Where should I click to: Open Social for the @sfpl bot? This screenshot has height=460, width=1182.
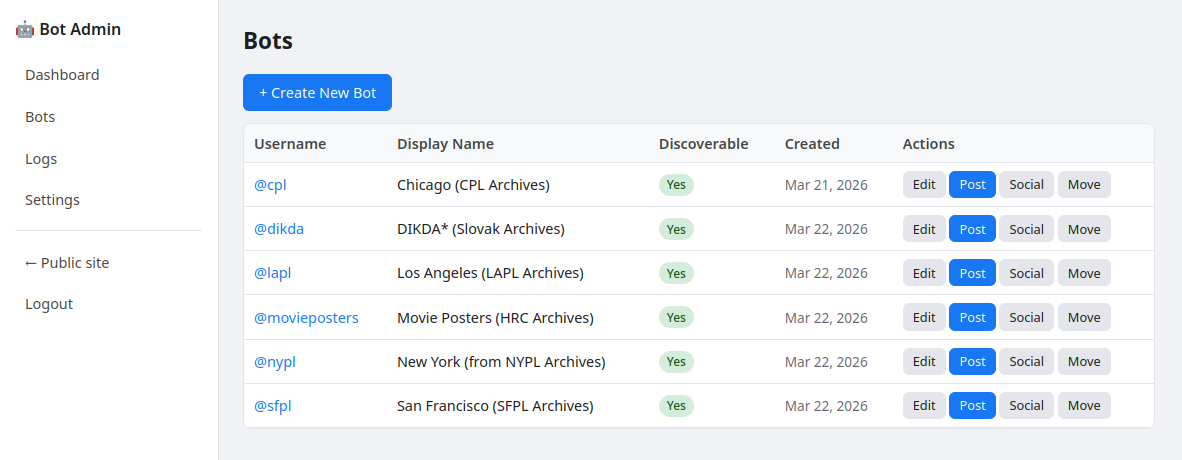(1026, 406)
